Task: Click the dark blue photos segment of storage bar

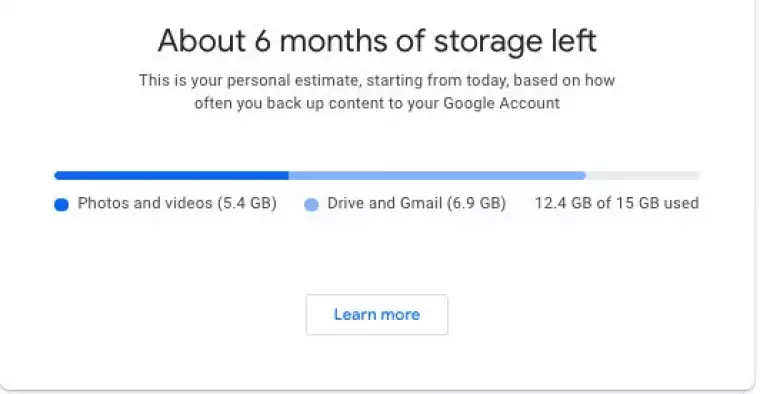Action: 172,175
